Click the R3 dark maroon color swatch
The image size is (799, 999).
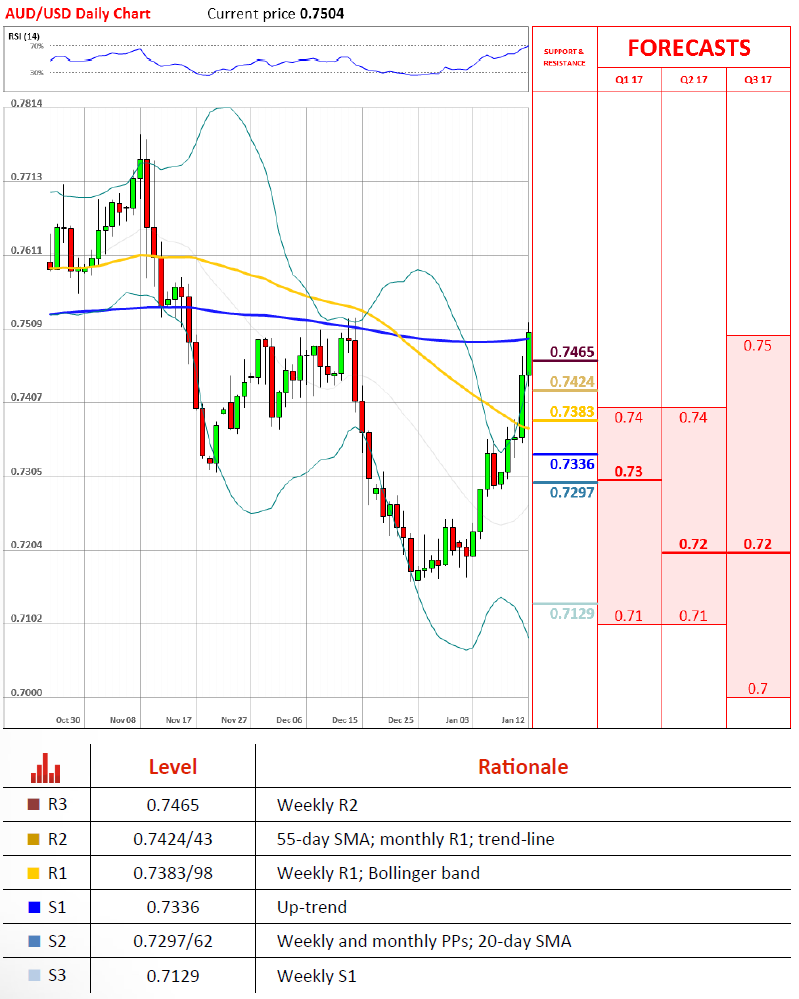tap(34, 803)
